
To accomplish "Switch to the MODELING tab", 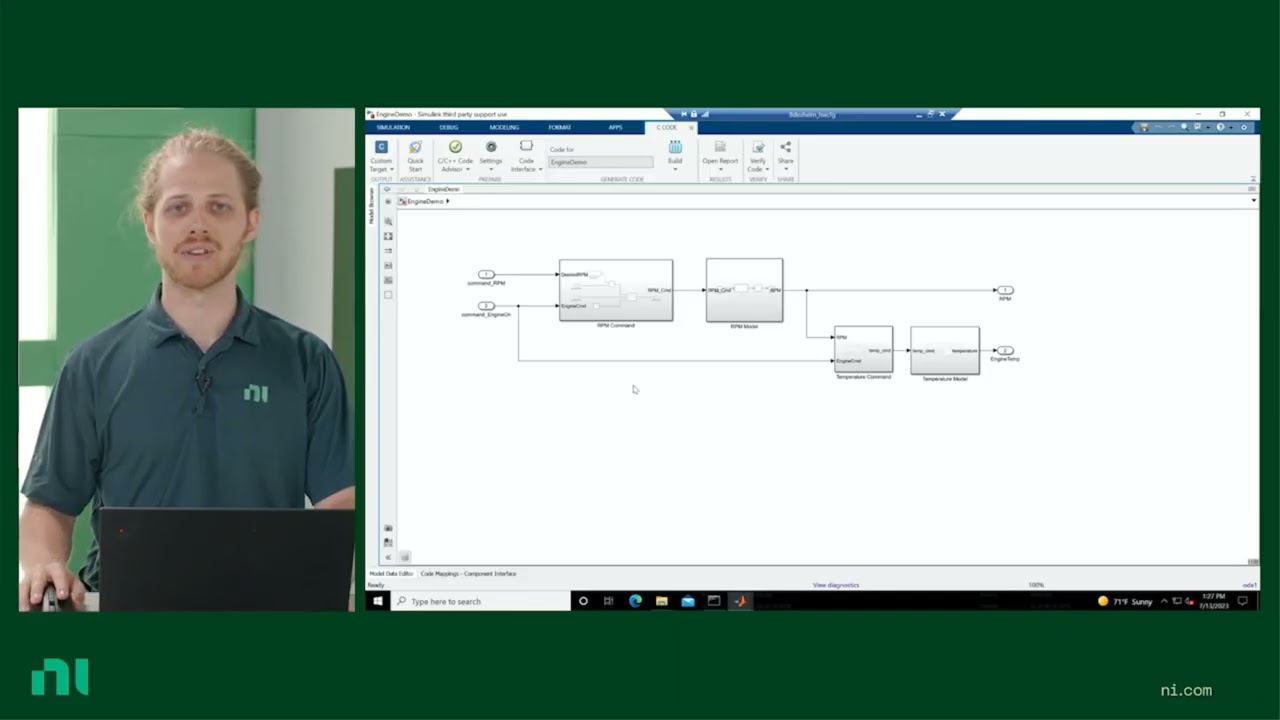I will [x=504, y=127].
